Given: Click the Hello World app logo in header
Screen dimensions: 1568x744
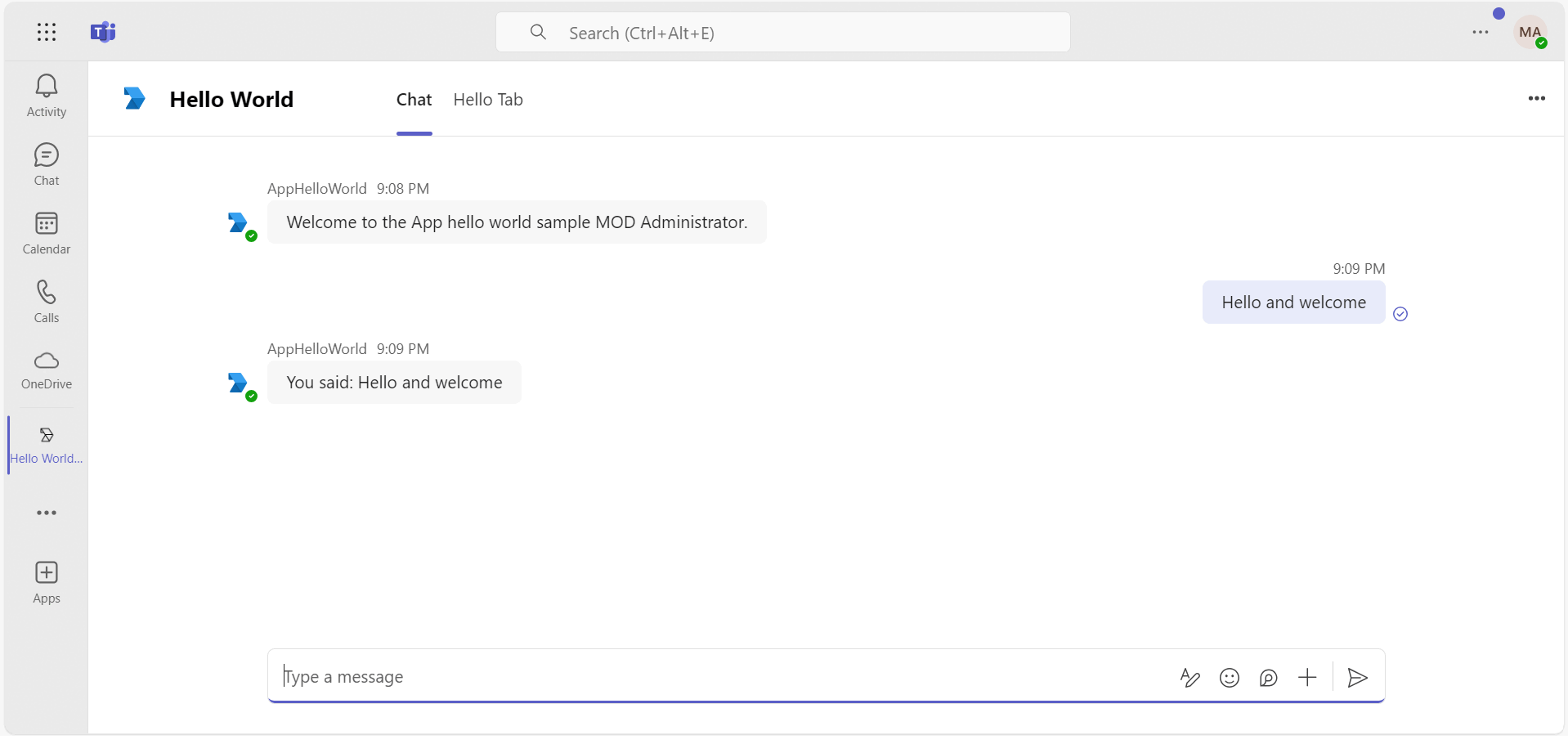Looking at the screenshot, I should [134, 98].
